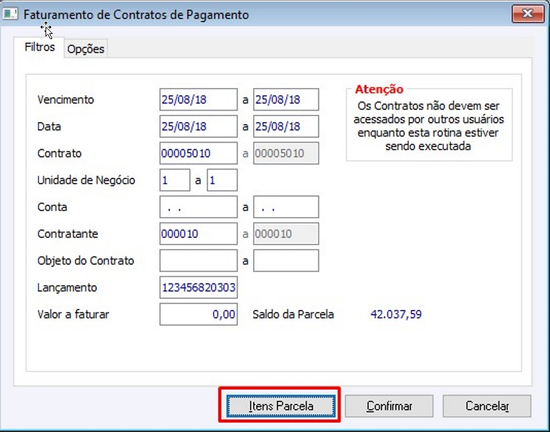
Task: Focus the Vencimento end date field
Action: 286,100
